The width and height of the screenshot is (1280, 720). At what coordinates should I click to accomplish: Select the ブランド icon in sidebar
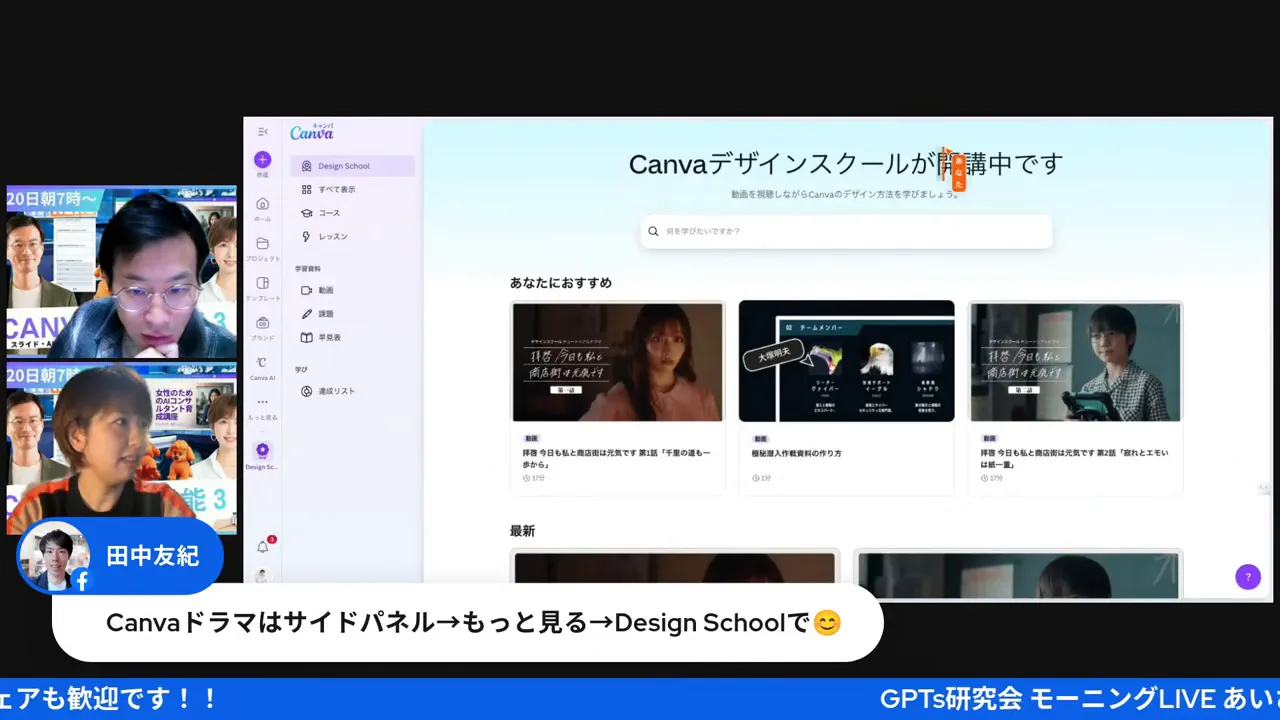(x=262, y=323)
